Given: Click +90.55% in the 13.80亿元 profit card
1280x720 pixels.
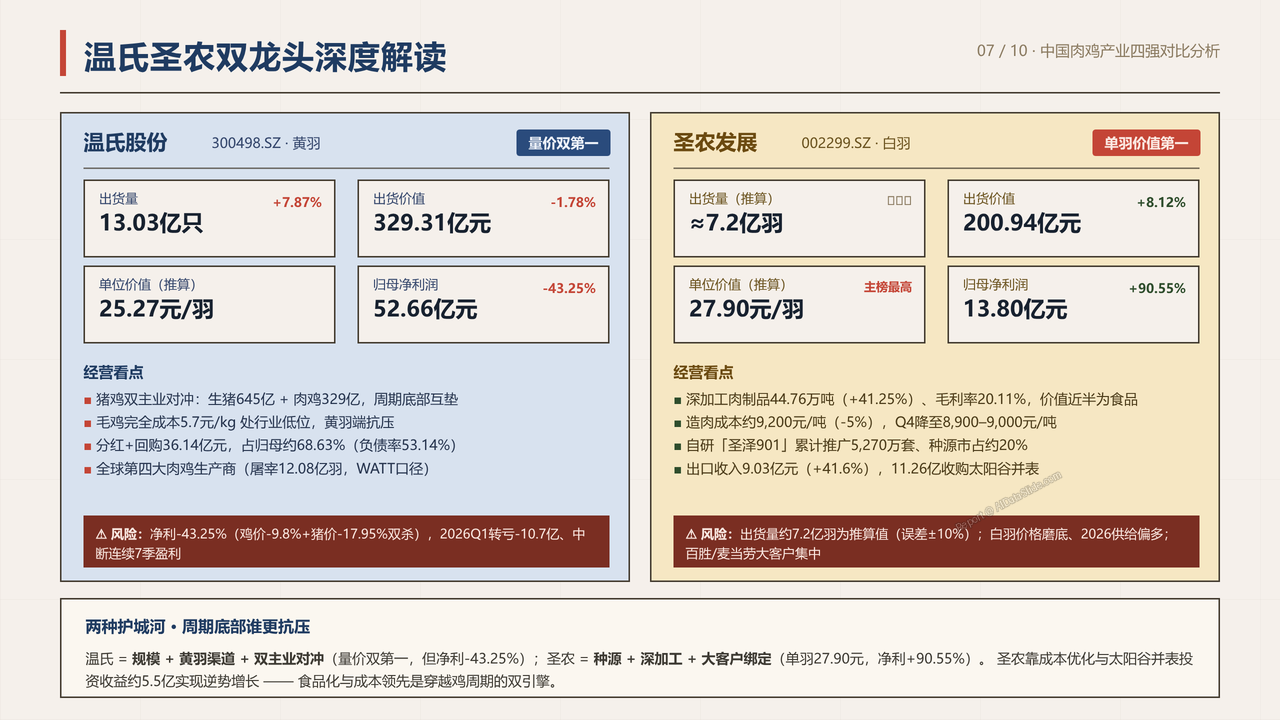Looking at the screenshot, I should coord(1157,288).
